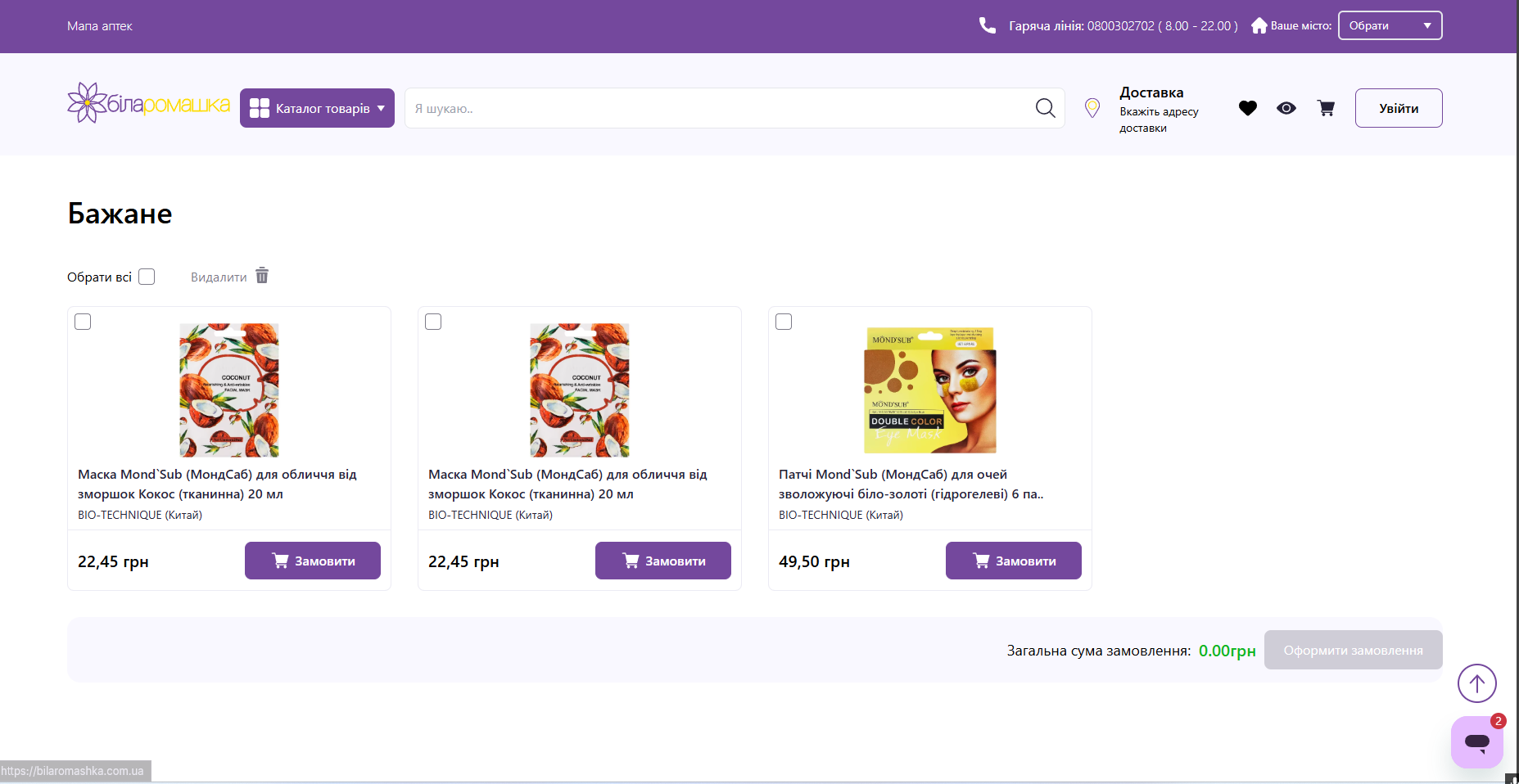
Task: Open Double Color eye patches image
Action: point(930,390)
